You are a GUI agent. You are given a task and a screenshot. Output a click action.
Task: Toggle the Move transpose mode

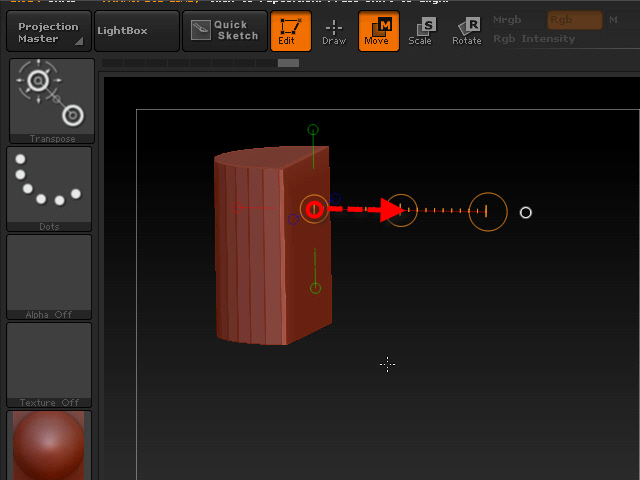point(378,31)
